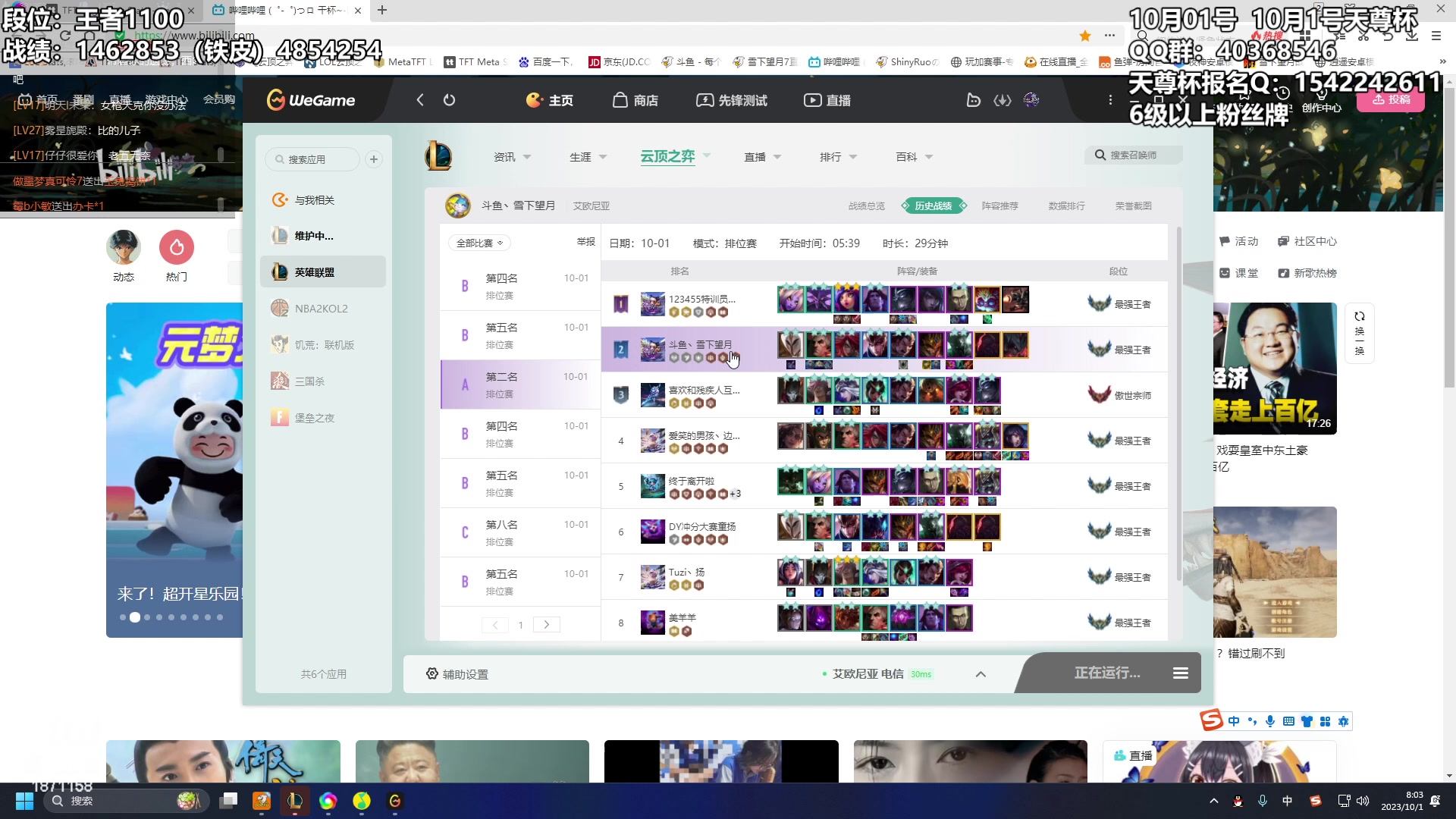Go to previous page of match list
The height and width of the screenshot is (819, 1456).
[x=495, y=625]
